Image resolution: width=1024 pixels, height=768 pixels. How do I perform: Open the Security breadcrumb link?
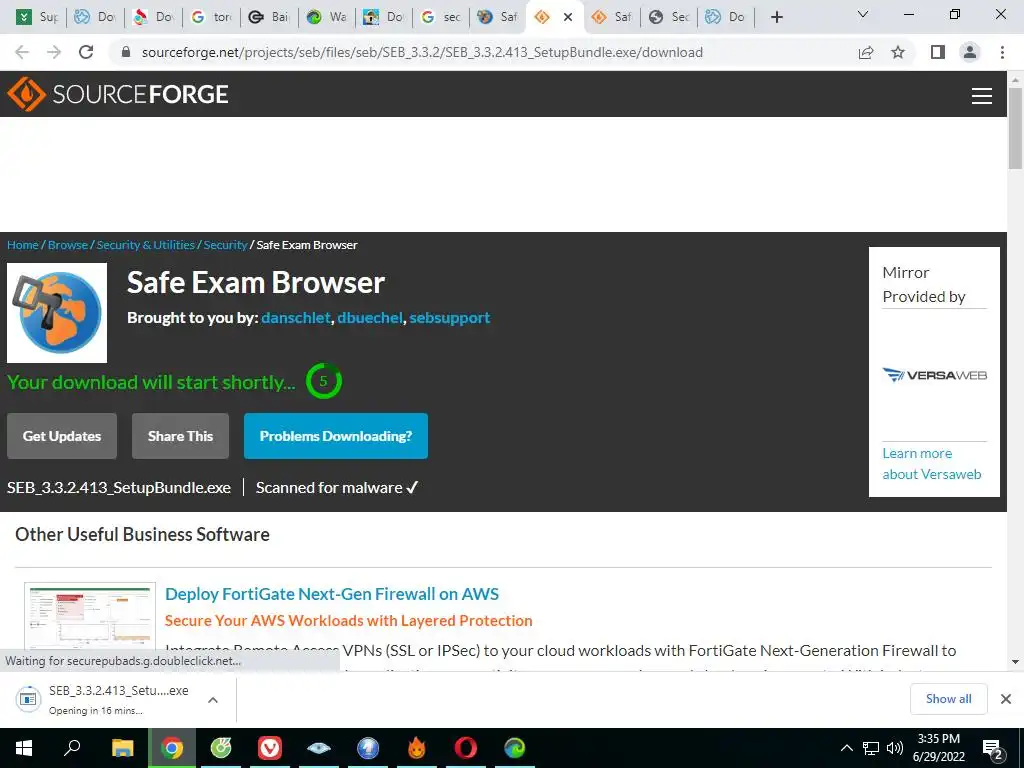225,245
